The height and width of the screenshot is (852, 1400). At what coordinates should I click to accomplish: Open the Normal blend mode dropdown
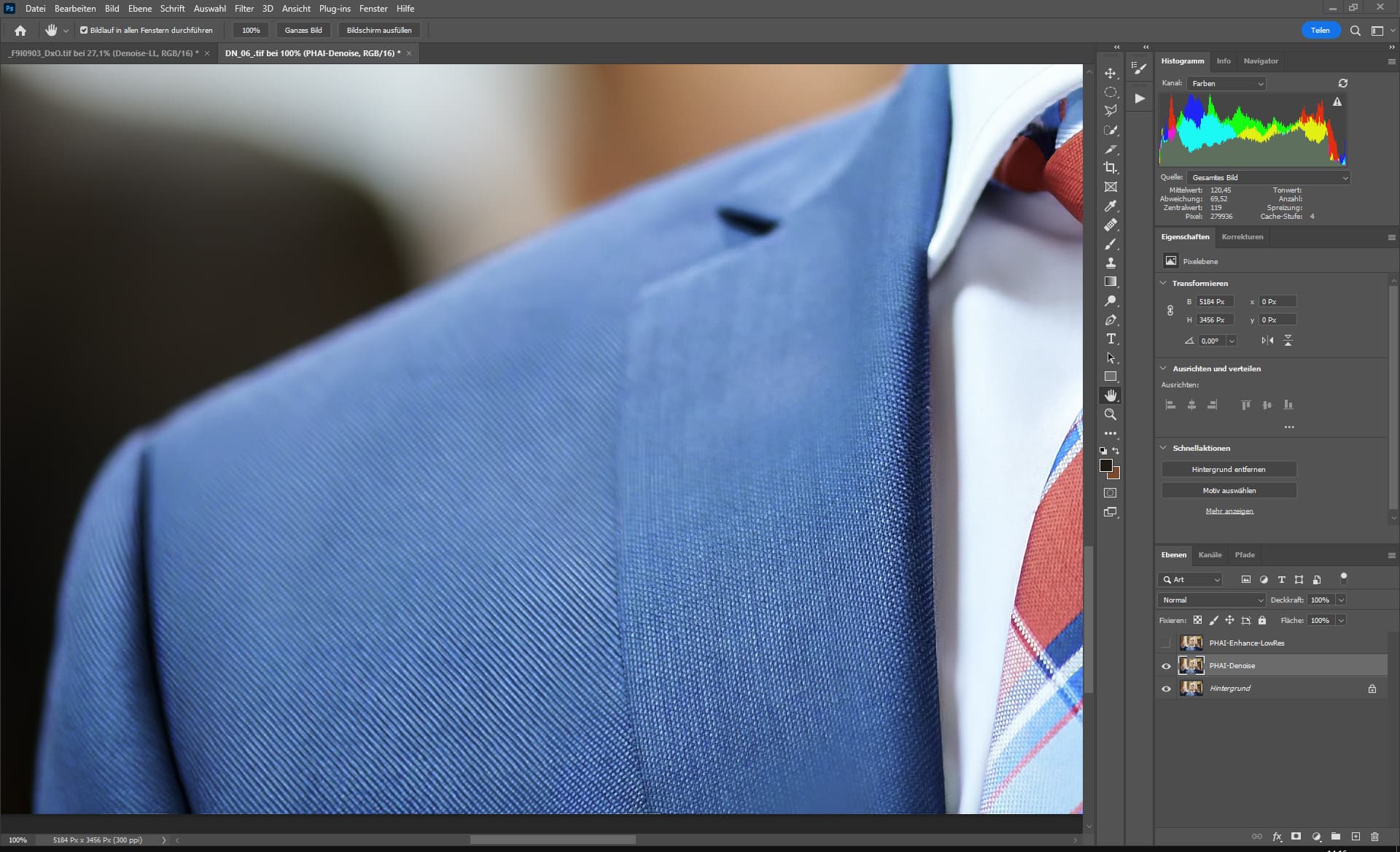pos(1211,600)
